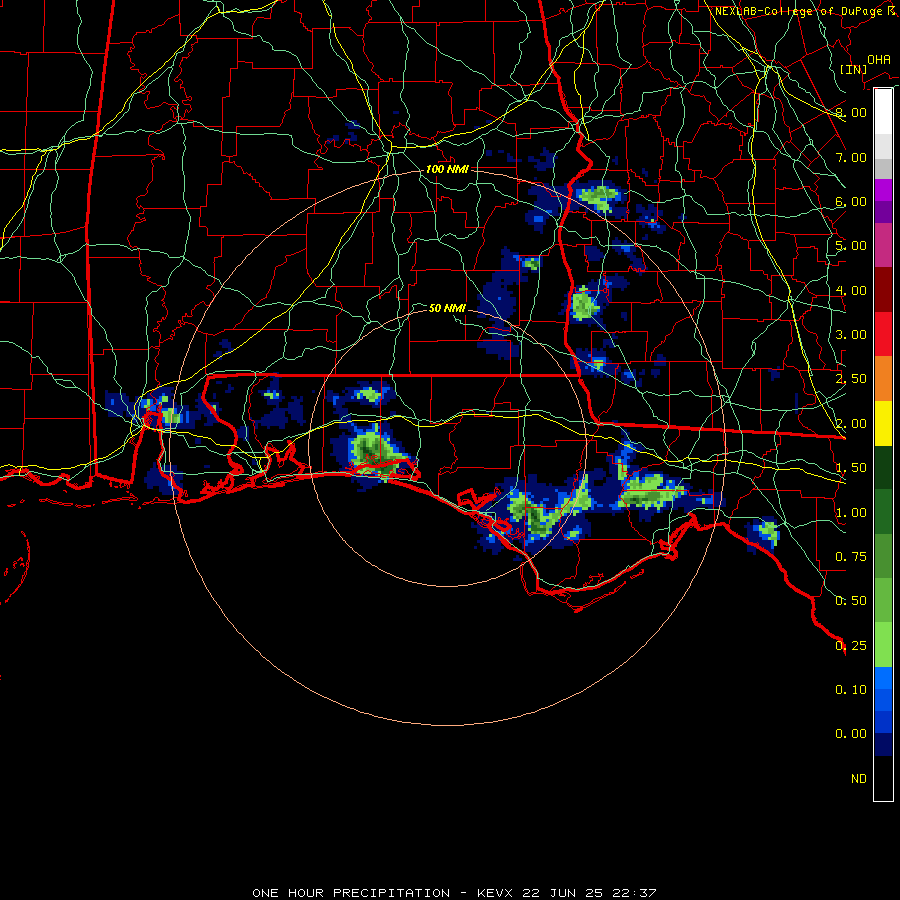This screenshot has width=900, height=900.
Task: Select the 7.00 legend value
Action: (x=851, y=157)
